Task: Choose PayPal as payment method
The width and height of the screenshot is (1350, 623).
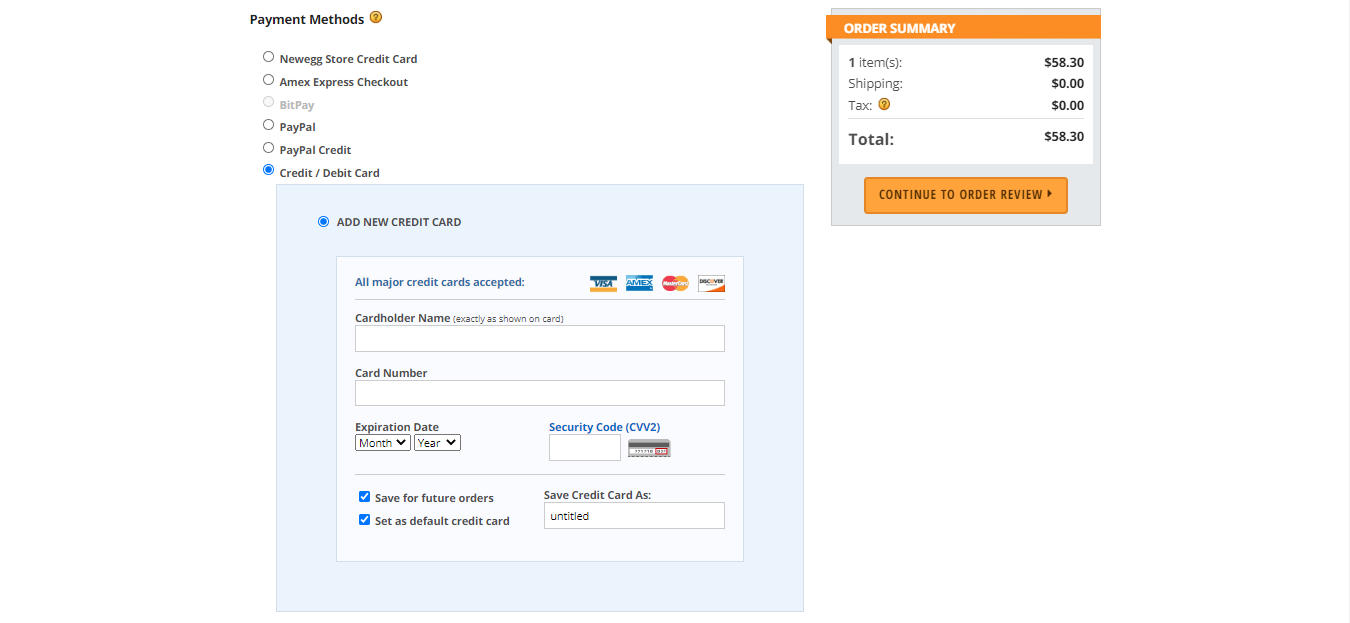Action: pyautogui.click(x=268, y=125)
